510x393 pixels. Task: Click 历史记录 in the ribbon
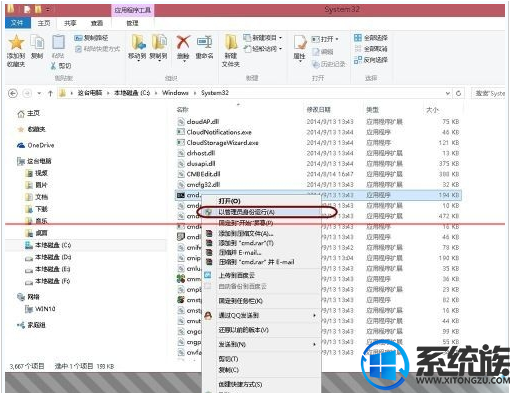pyautogui.click(x=328, y=64)
